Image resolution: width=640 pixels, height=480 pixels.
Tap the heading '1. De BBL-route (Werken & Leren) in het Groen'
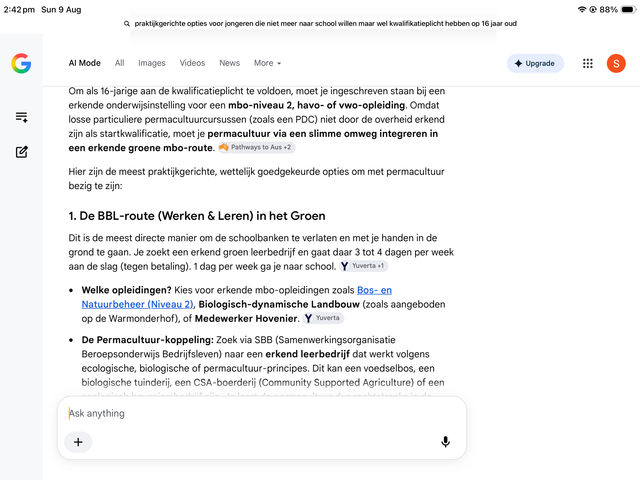coord(197,216)
